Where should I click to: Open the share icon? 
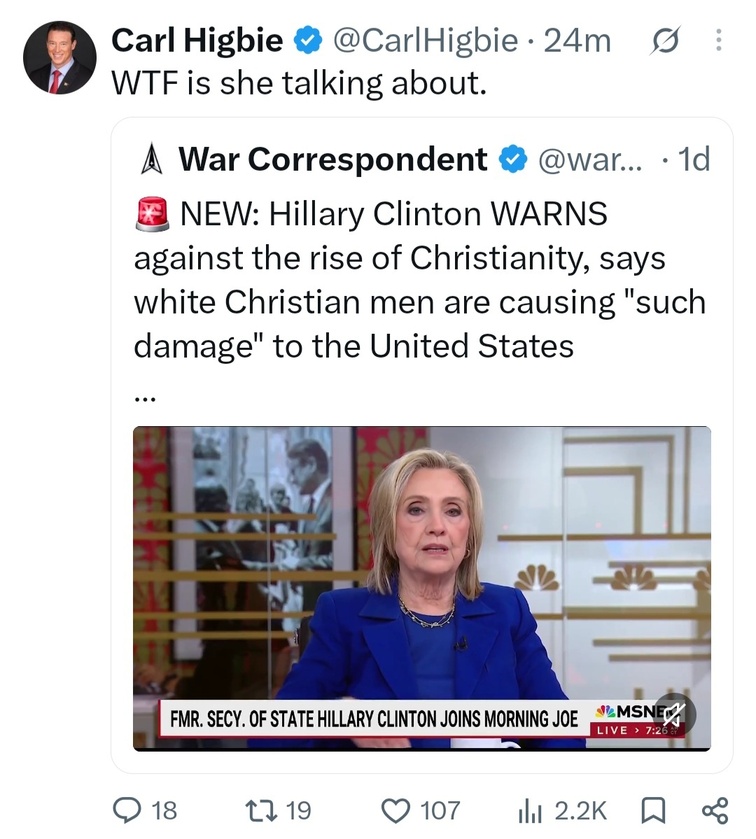pyautogui.click(x=715, y=811)
